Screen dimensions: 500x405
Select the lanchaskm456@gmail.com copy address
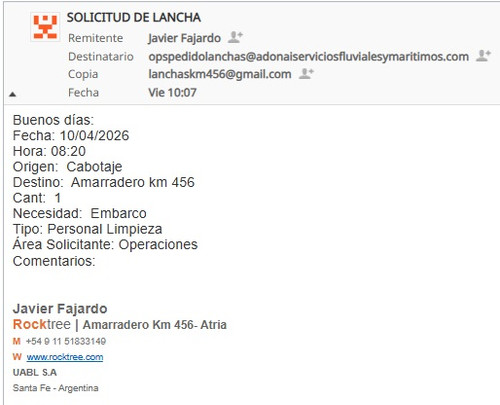[x=220, y=74]
